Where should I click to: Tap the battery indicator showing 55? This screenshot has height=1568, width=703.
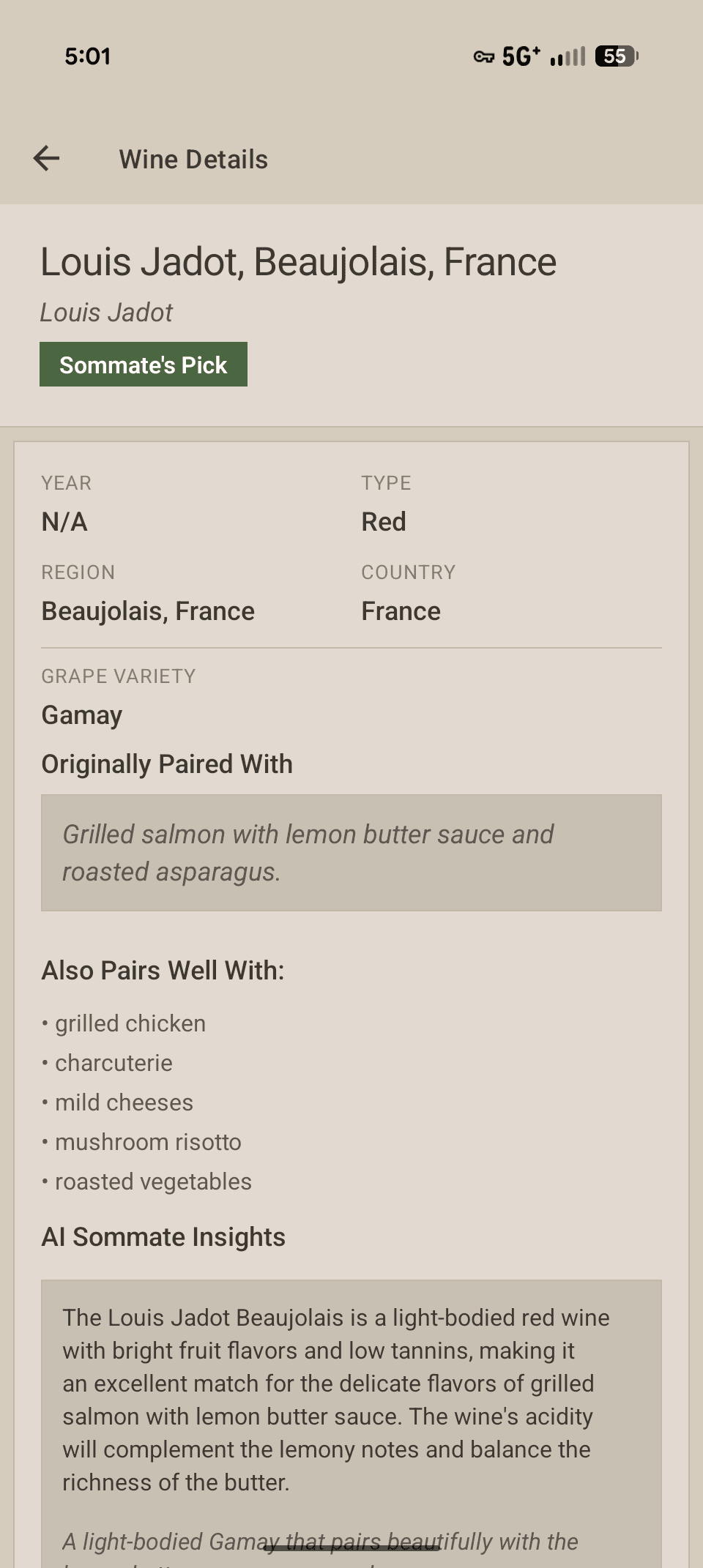tap(615, 55)
